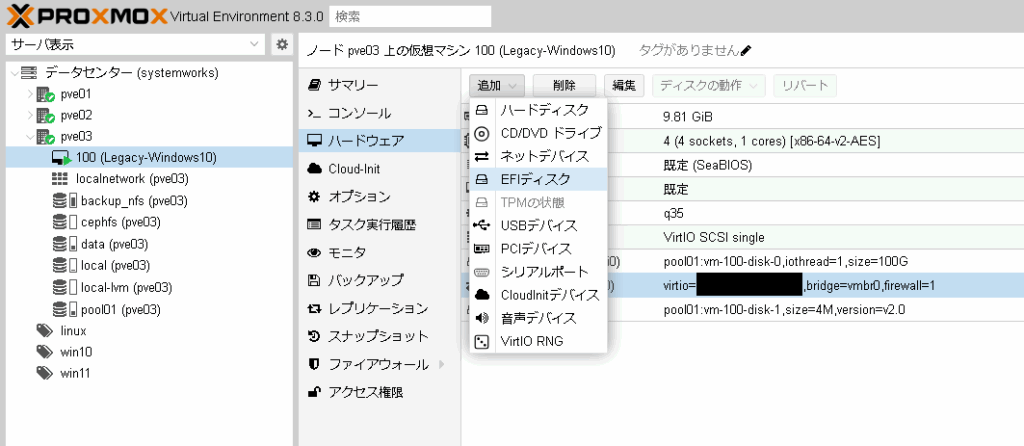Open the タスク実行履歴 tab
Image resolution: width=1024 pixels, height=446 pixels.
pos(379,225)
